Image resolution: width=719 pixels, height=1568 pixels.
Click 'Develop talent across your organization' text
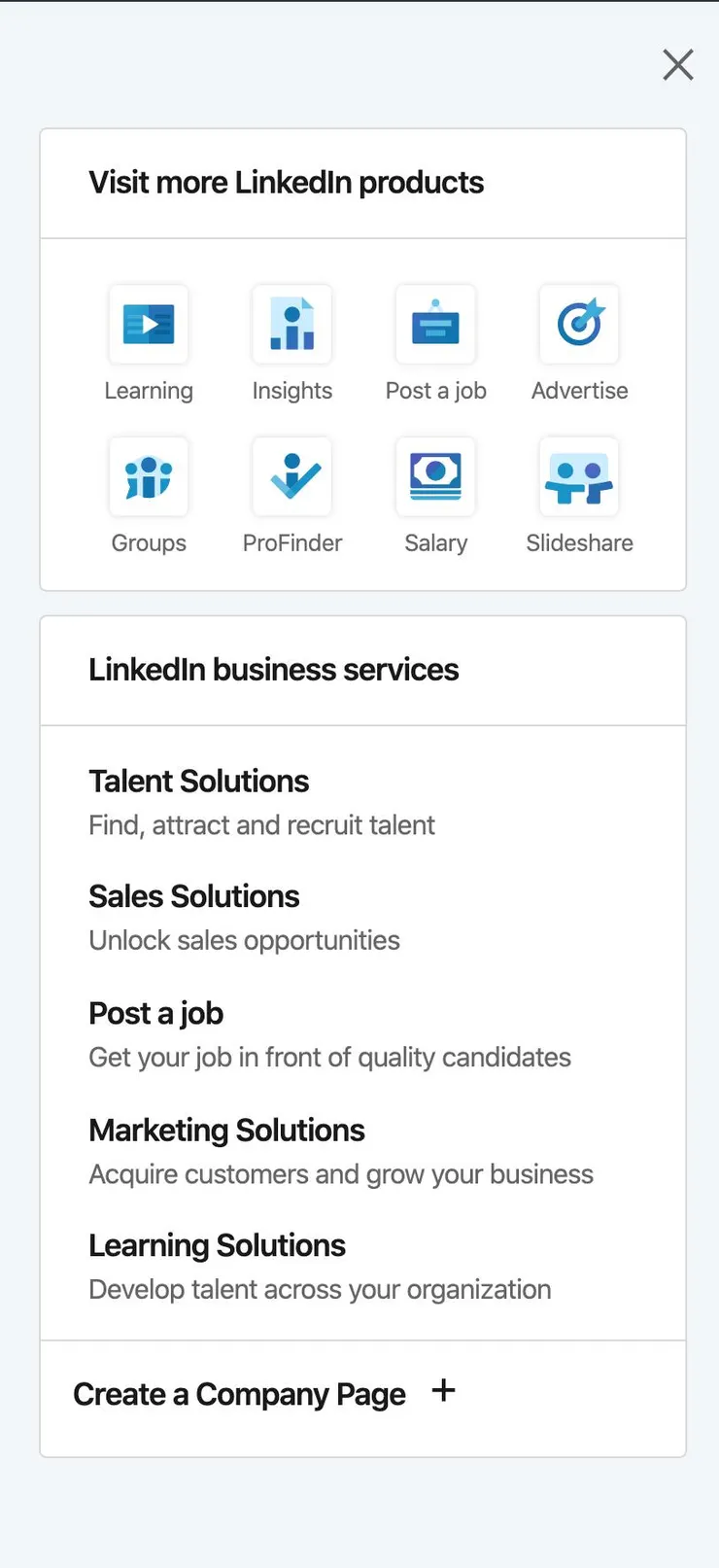tap(320, 1290)
